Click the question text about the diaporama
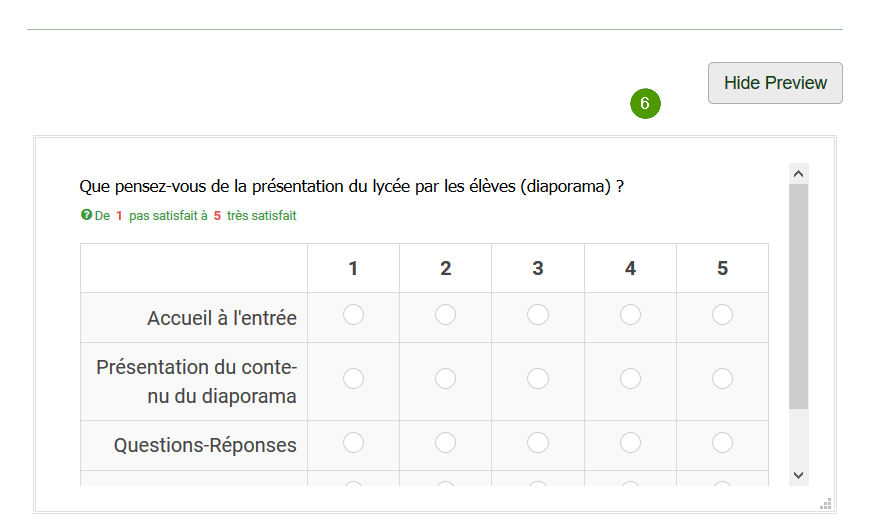Screen dimensions: 894x532 [351, 186]
